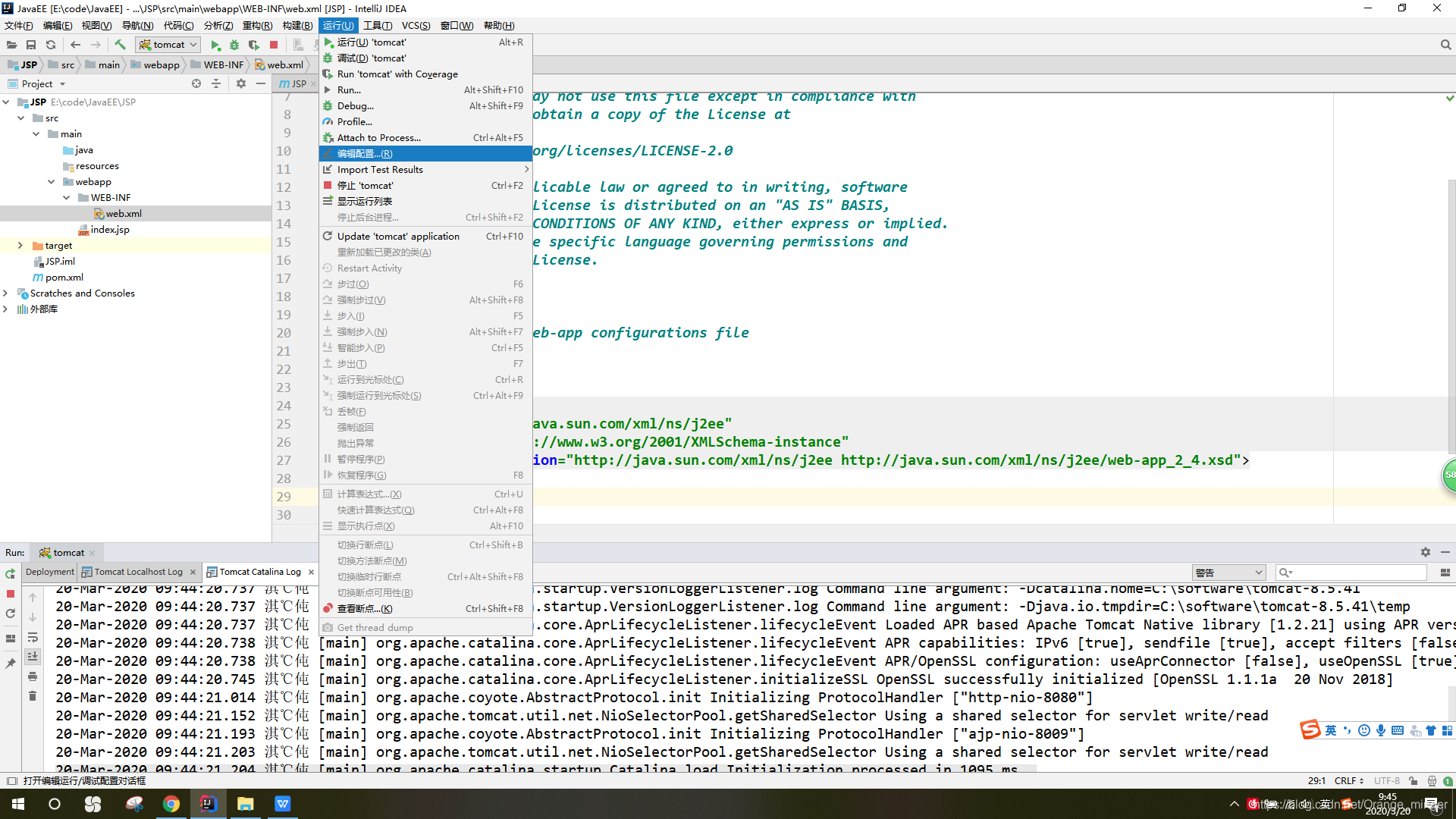Screen dimensions: 1456x819
Task: Open Import Test Results submenu
Action: coord(425,170)
